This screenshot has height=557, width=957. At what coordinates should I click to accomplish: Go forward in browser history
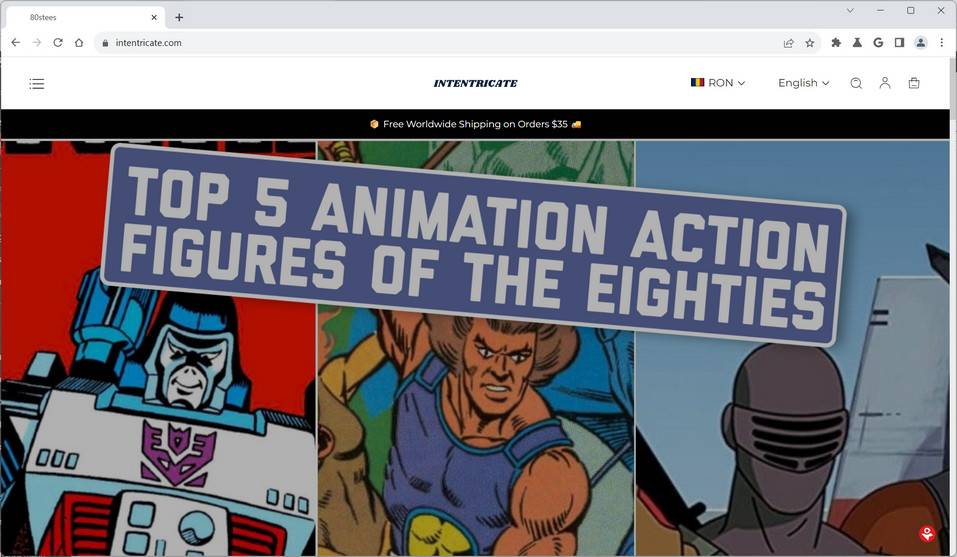37,43
